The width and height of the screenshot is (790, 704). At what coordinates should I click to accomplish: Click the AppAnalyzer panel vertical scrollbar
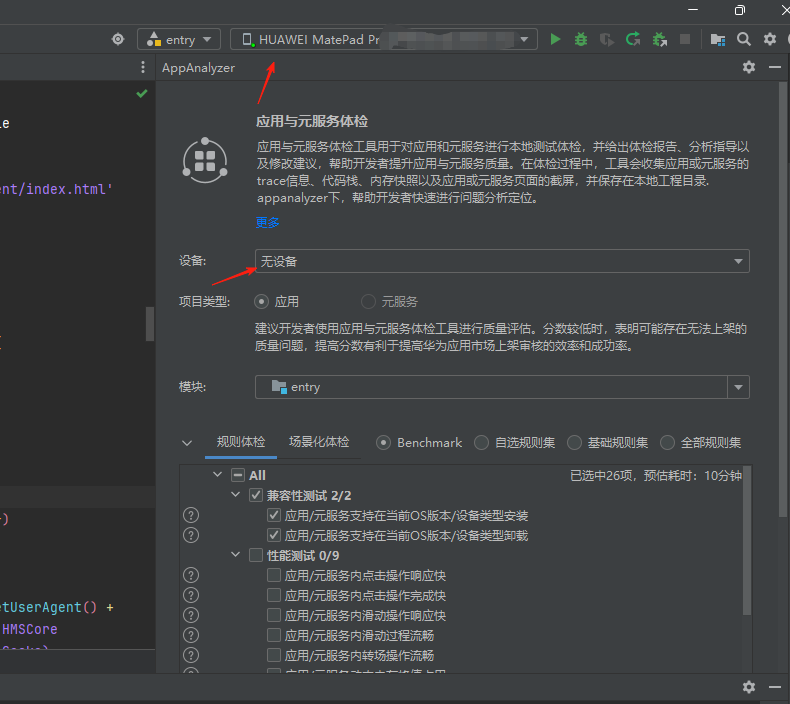pos(782,299)
